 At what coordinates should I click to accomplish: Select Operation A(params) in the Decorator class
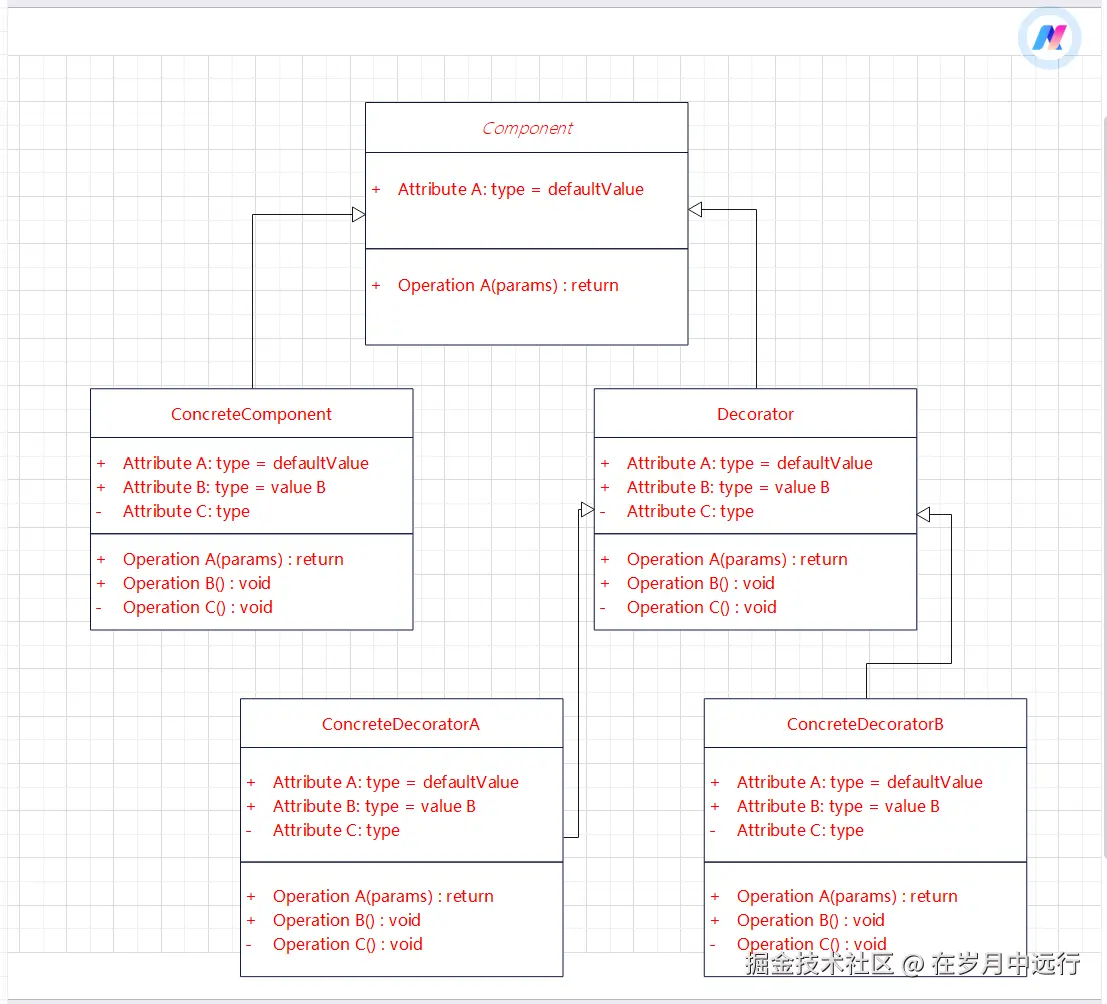pyautogui.click(x=737, y=559)
